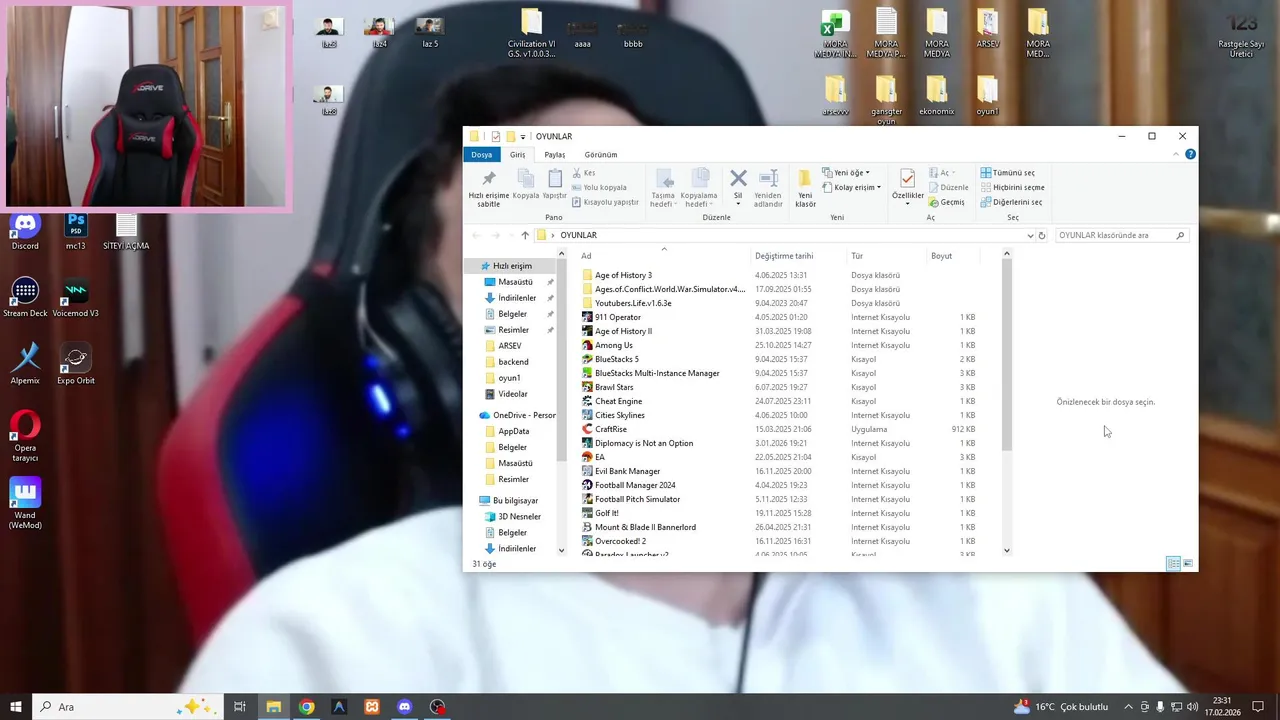Select Hızlı erişim in navigation pane
Screen dimensions: 1280x720
512,266
